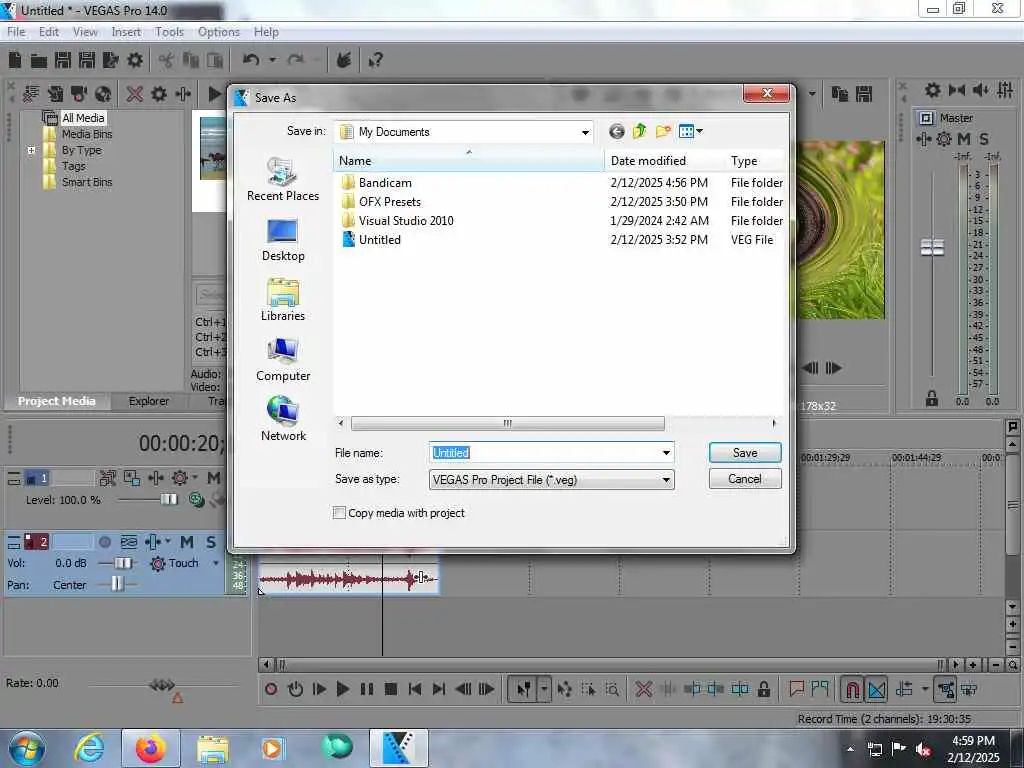Click the file list horizontal scrollbar
Viewport: 1024px width, 768px height.
507,423
